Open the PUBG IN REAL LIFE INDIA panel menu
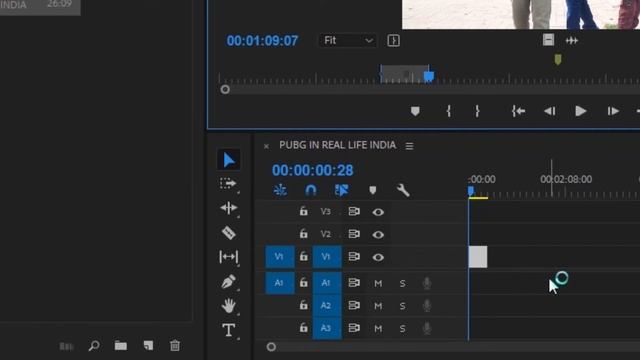The image size is (640, 360). pyautogui.click(x=409, y=146)
